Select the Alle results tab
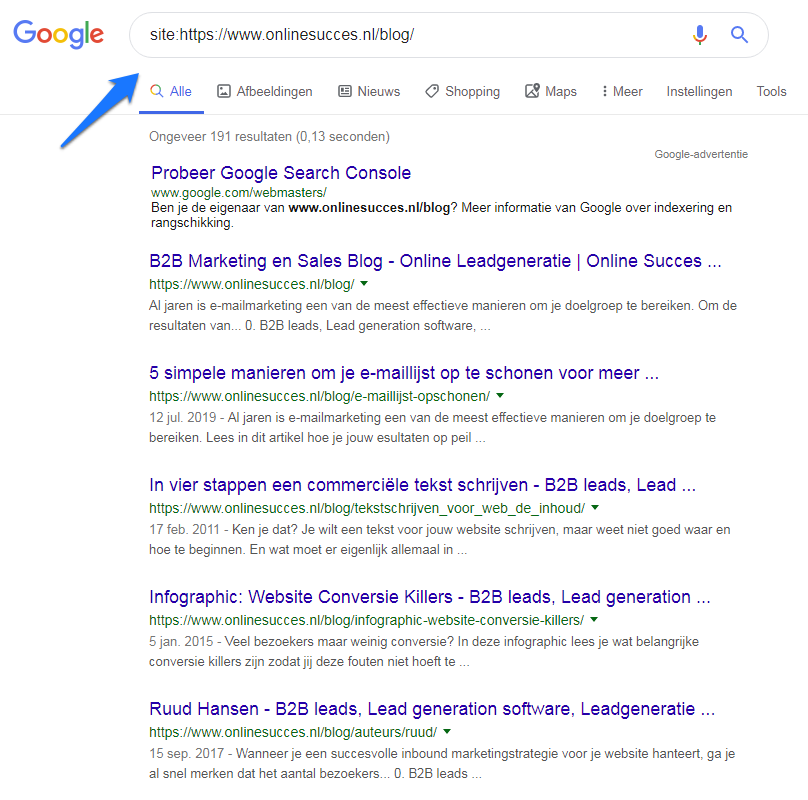The width and height of the screenshot is (808, 800). click(x=171, y=91)
